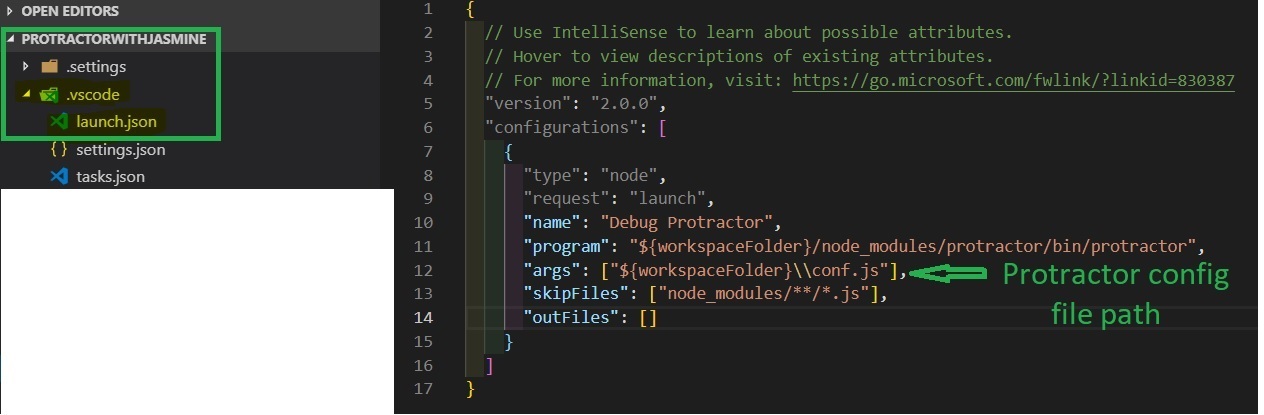Open launch.json in the explorer

coord(115,122)
